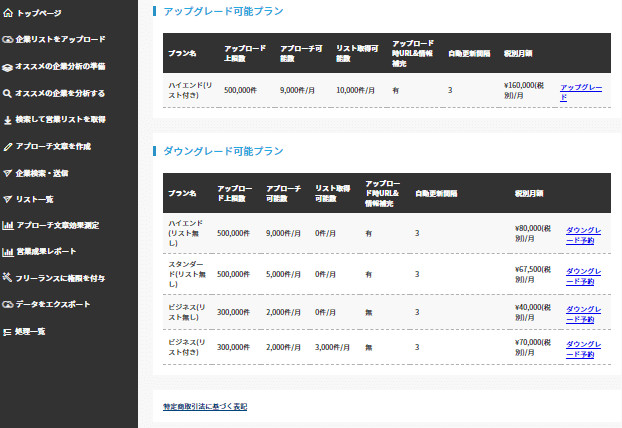Open 特定商取引法に基づく表記 link
Viewport: 622px width, 428px height.
pos(205,407)
